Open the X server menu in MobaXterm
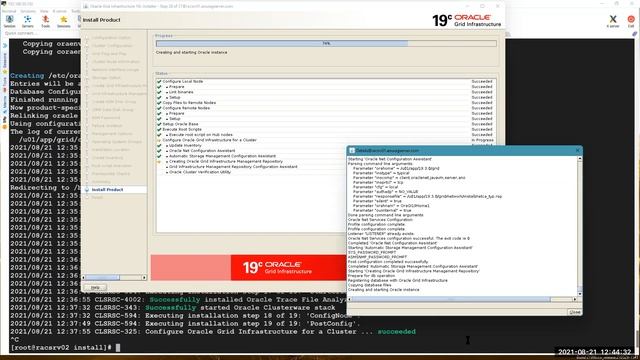 click(60, 11)
